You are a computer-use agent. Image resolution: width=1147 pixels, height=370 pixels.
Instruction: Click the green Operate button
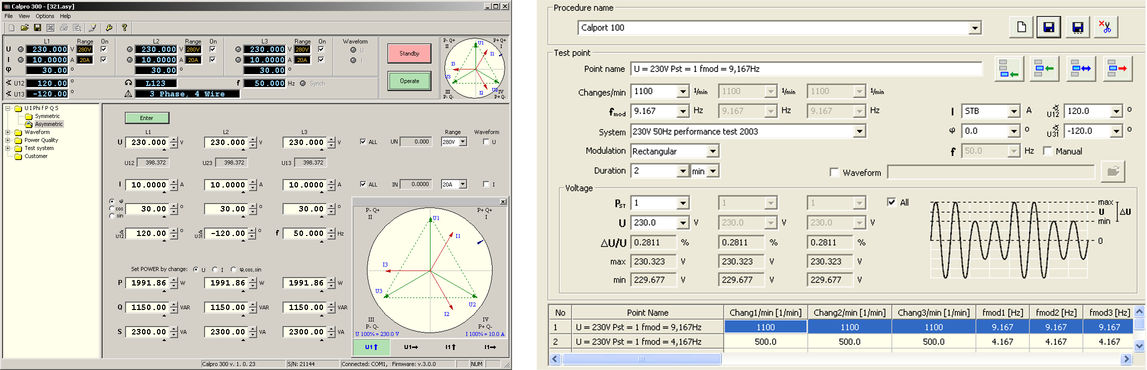coord(409,81)
